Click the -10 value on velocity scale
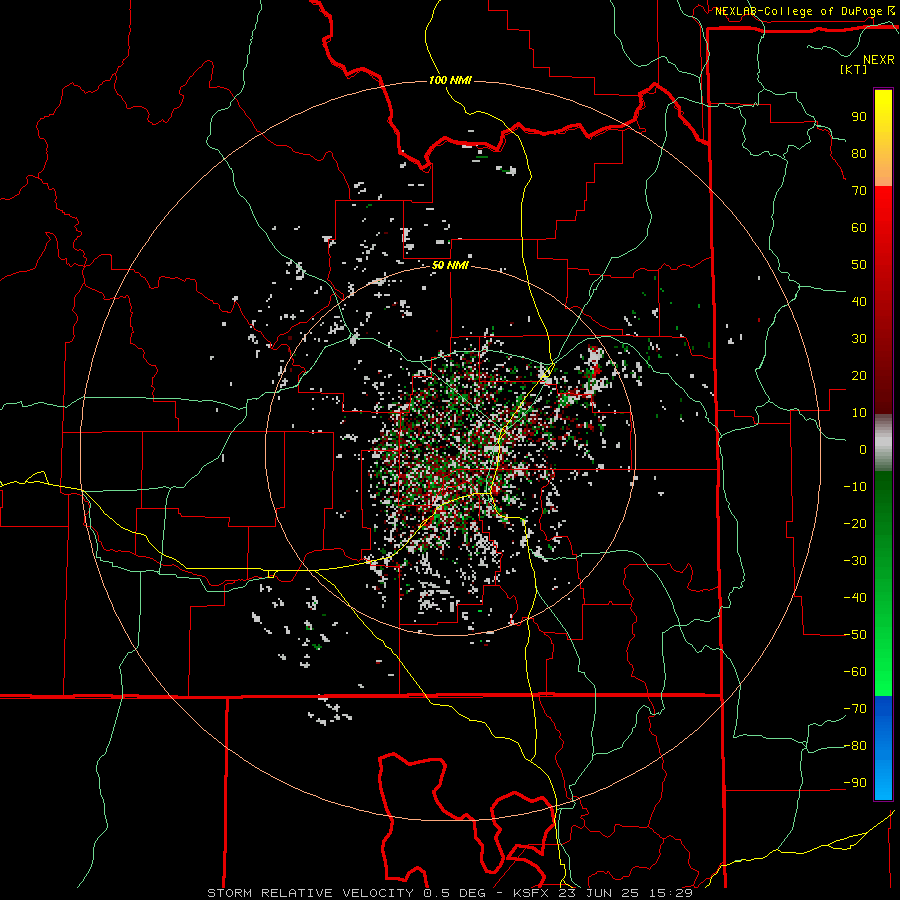The width and height of the screenshot is (900, 900). (855, 487)
